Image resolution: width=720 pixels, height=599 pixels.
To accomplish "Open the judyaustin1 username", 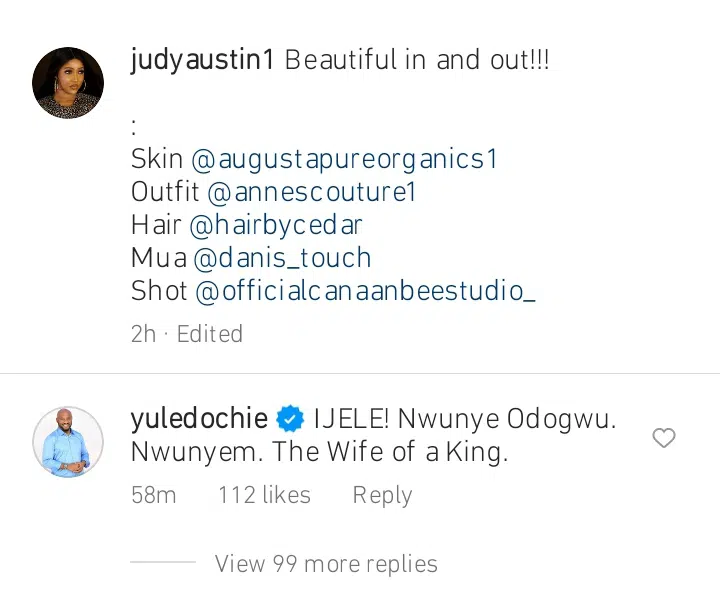I will [x=202, y=61].
